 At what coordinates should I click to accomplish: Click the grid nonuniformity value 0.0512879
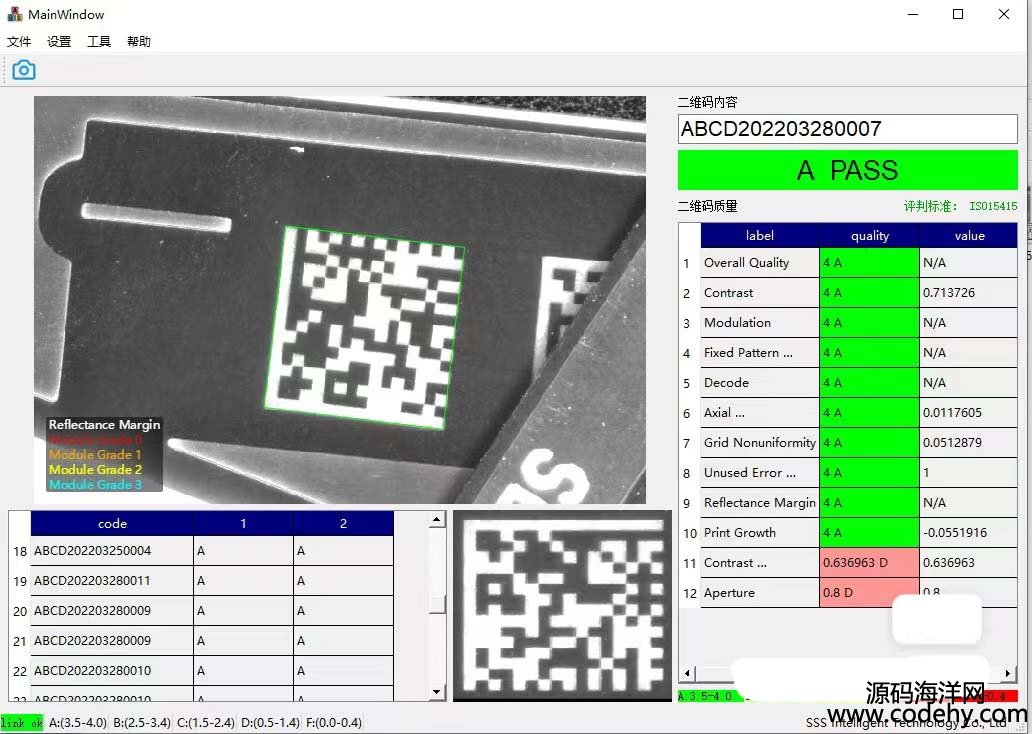pyautogui.click(x=952, y=442)
